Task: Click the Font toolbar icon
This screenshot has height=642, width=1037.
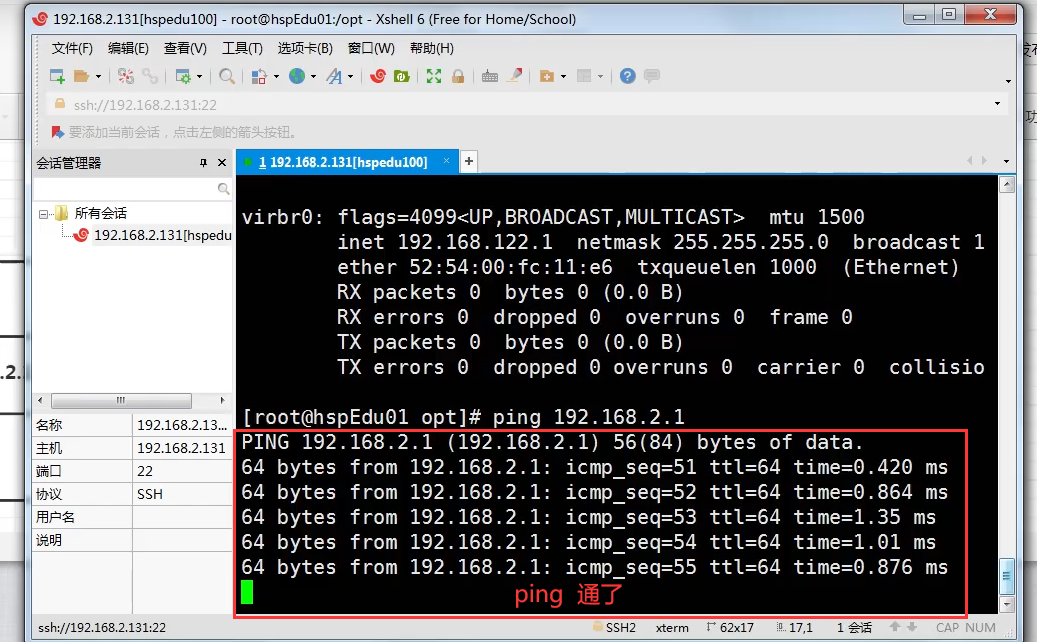Action: coord(335,77)
